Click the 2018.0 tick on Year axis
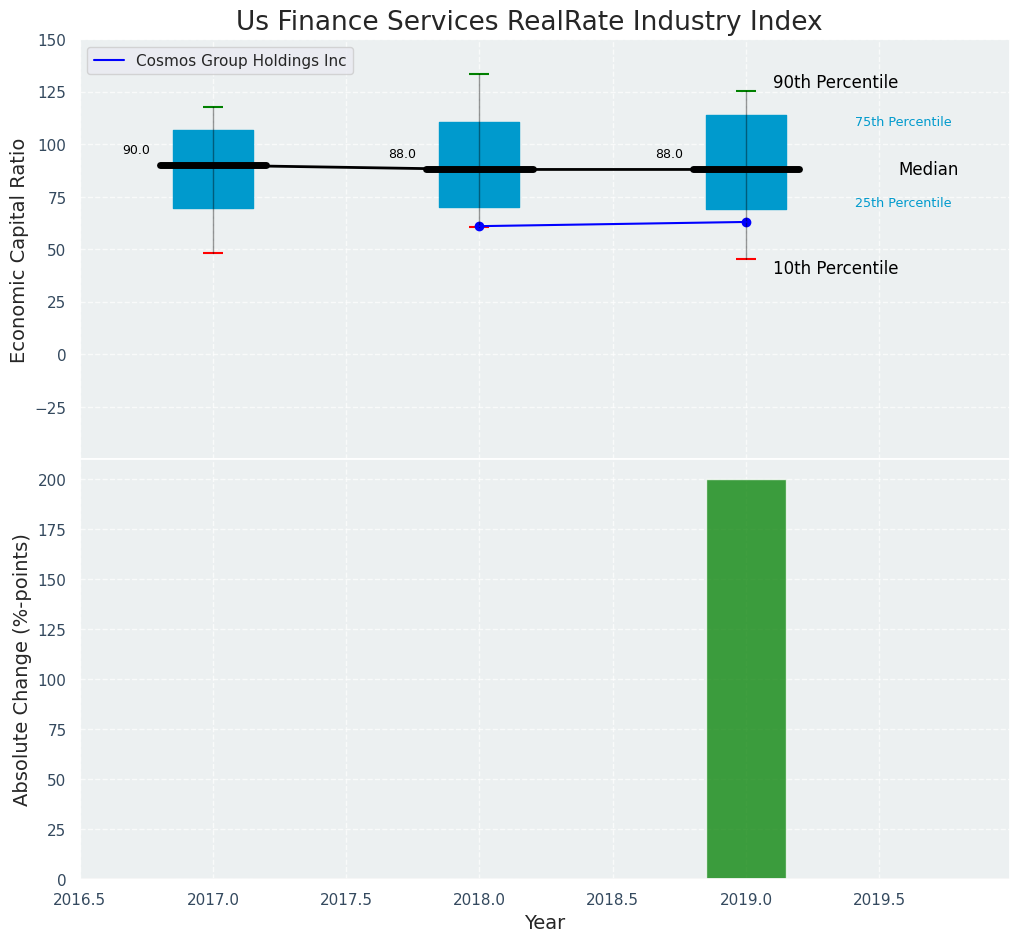Image resolution: width=1019 pixels, height=942 pixels. (x=479, y=900)
